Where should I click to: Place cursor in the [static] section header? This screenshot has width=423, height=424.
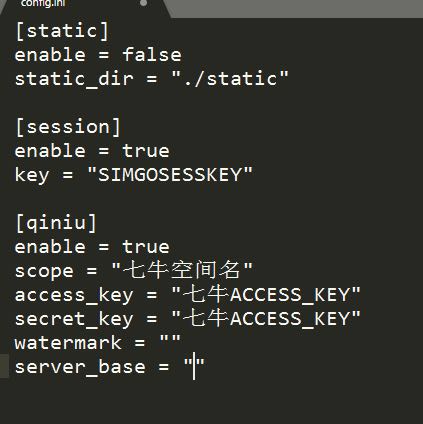click(62, 31)
